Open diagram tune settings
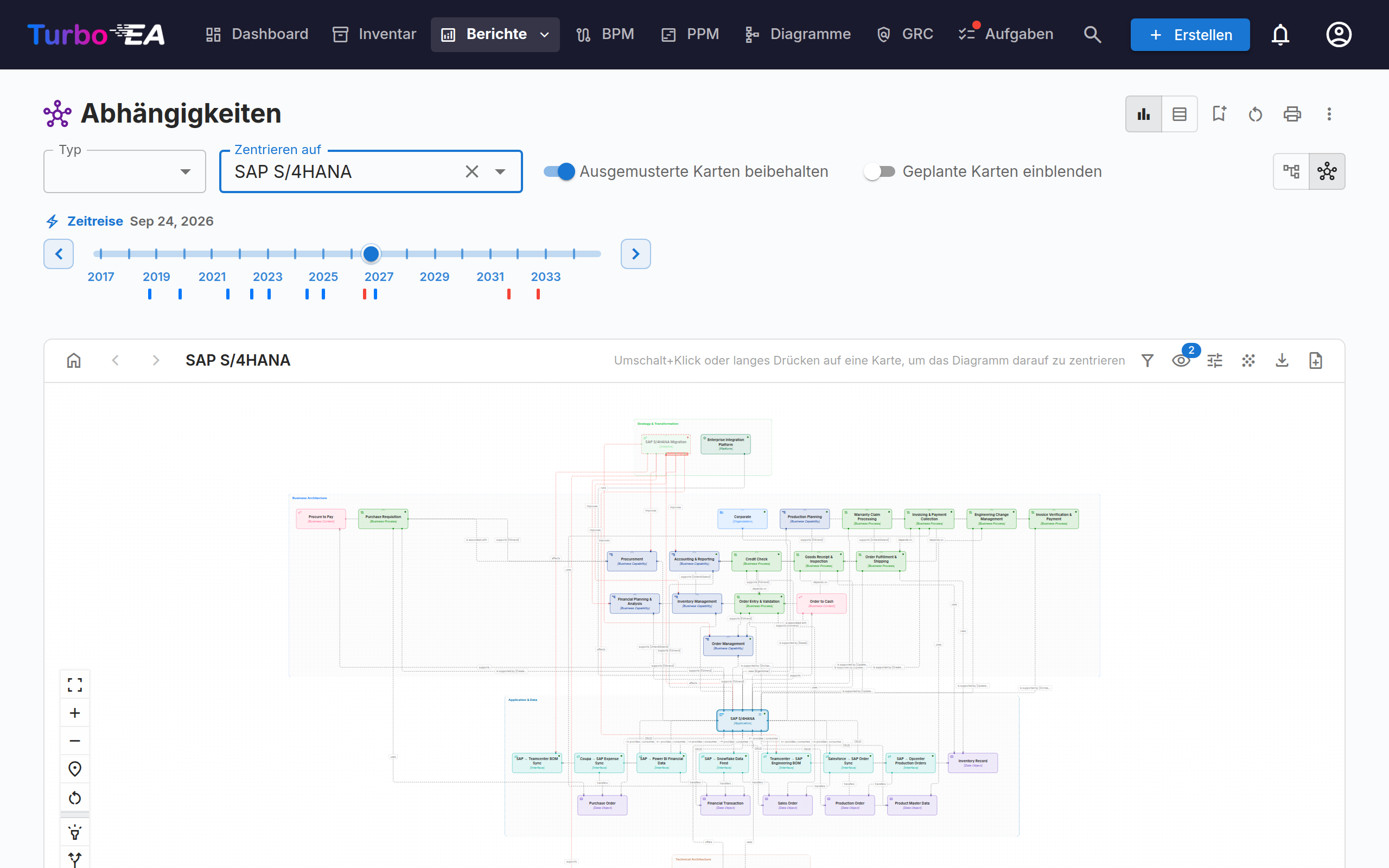 coord(1214,361)
